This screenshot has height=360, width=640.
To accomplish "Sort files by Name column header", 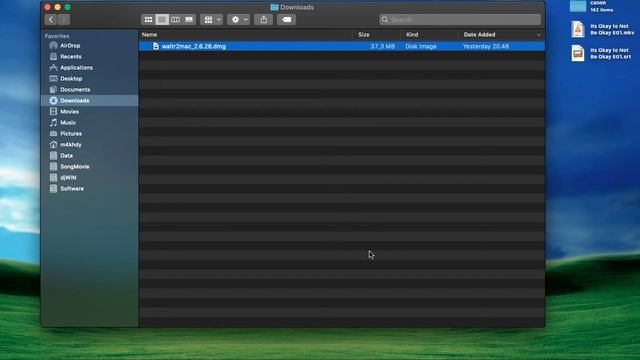I will click(x=149, y=35).
